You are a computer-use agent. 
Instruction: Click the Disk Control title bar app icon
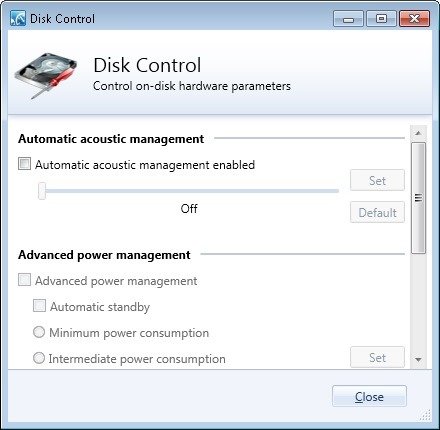tap(18, 18)
